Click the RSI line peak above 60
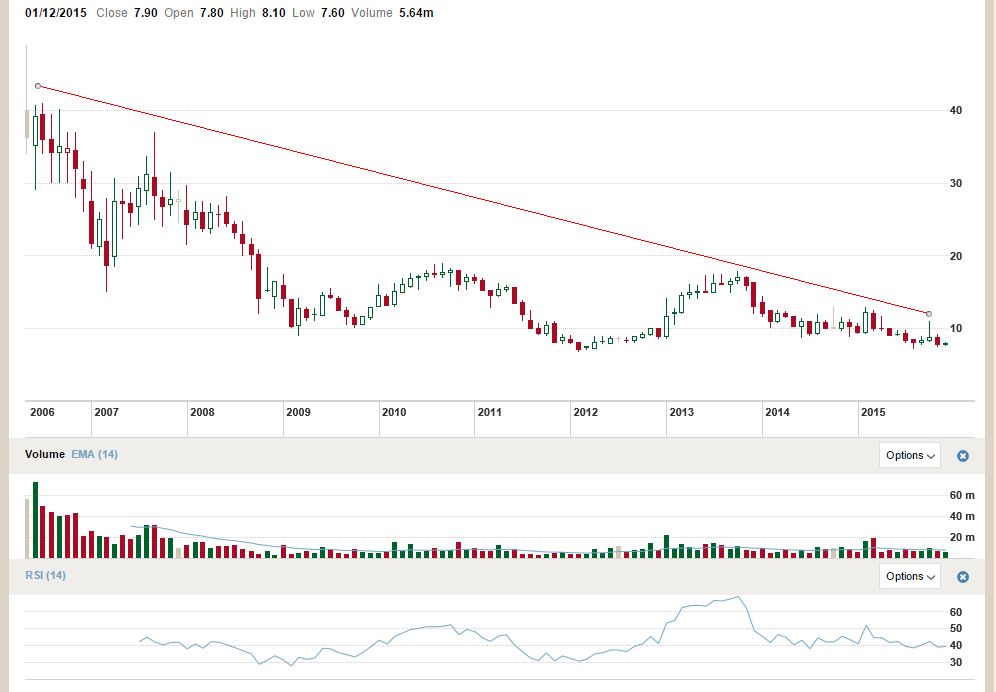The image size is (996, 692). click(738, 598)
